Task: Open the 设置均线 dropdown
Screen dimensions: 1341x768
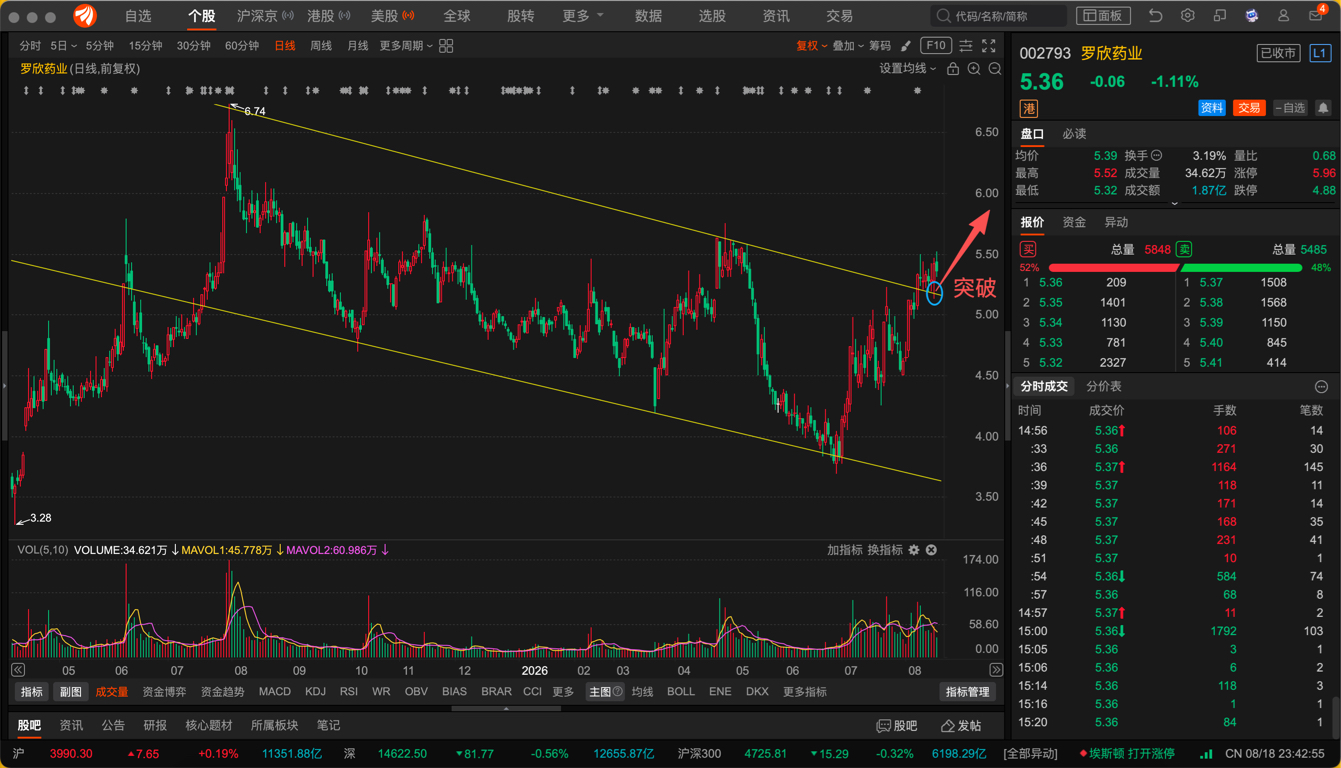Action: click(x=908, y=69)
